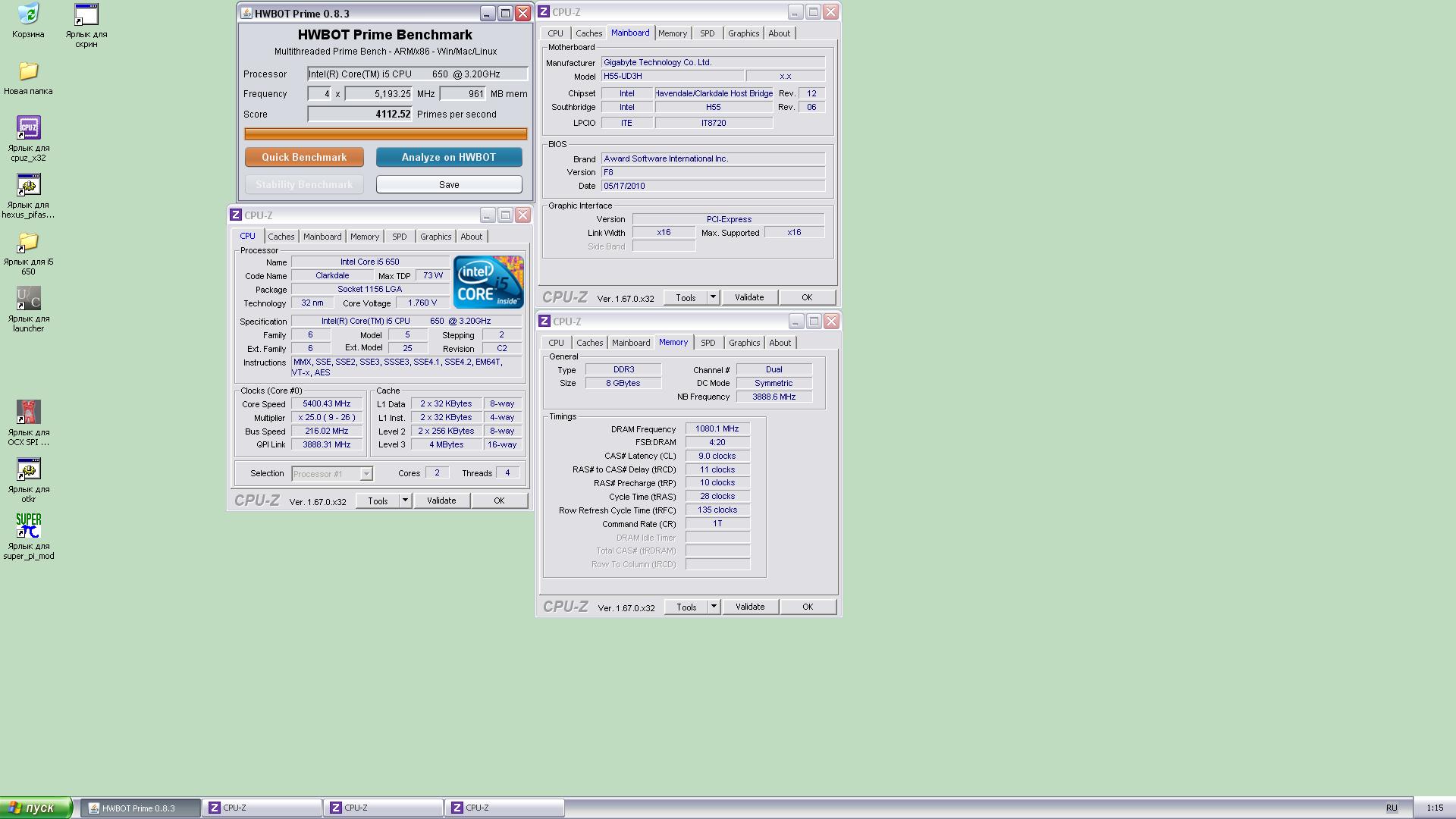Open the Graphics tab in the CPU window

tap(435, 237)
